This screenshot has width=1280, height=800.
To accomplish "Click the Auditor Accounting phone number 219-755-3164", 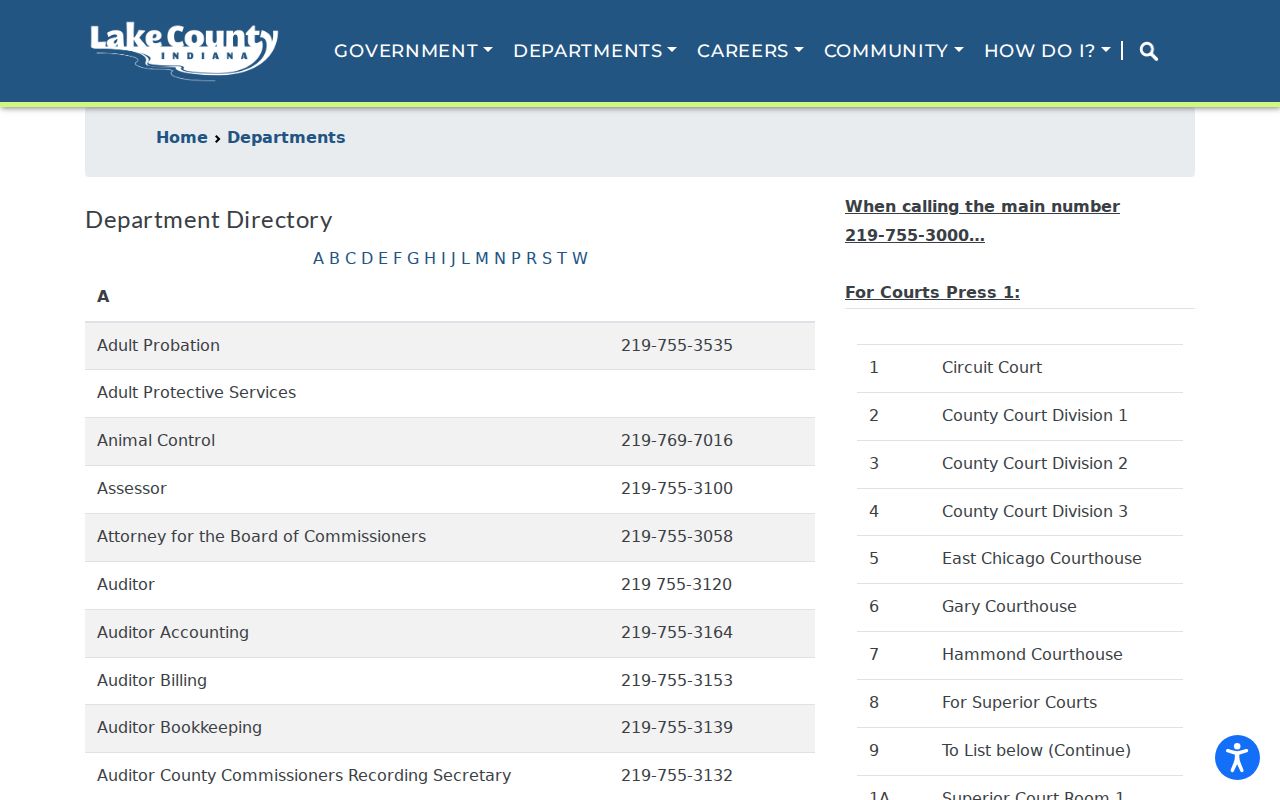I will [677, 633].
